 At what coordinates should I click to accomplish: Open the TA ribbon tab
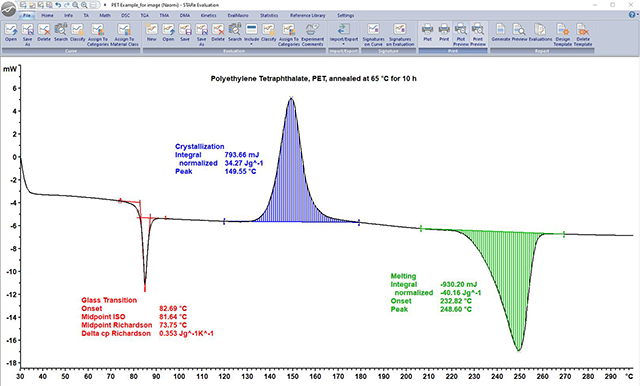[86, 16]
